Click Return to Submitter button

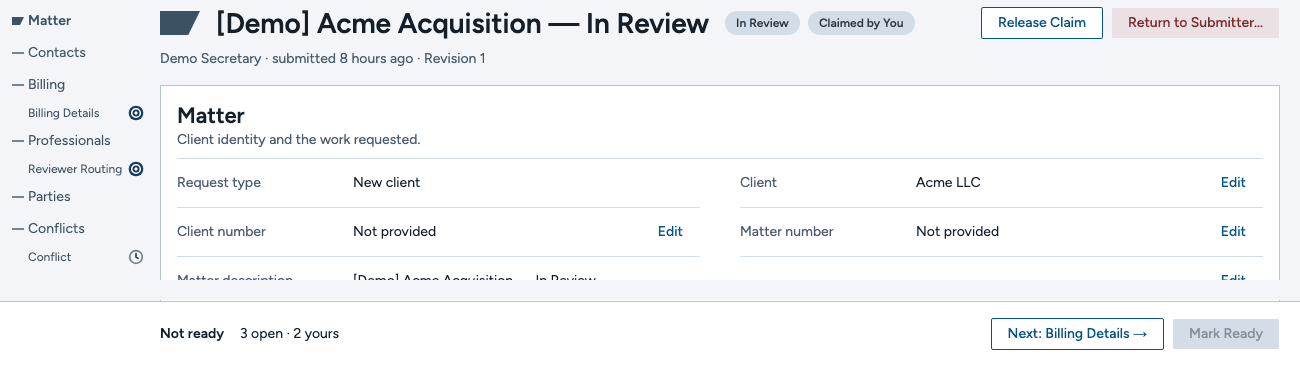pyautogui.click(x=1195, y=23)
